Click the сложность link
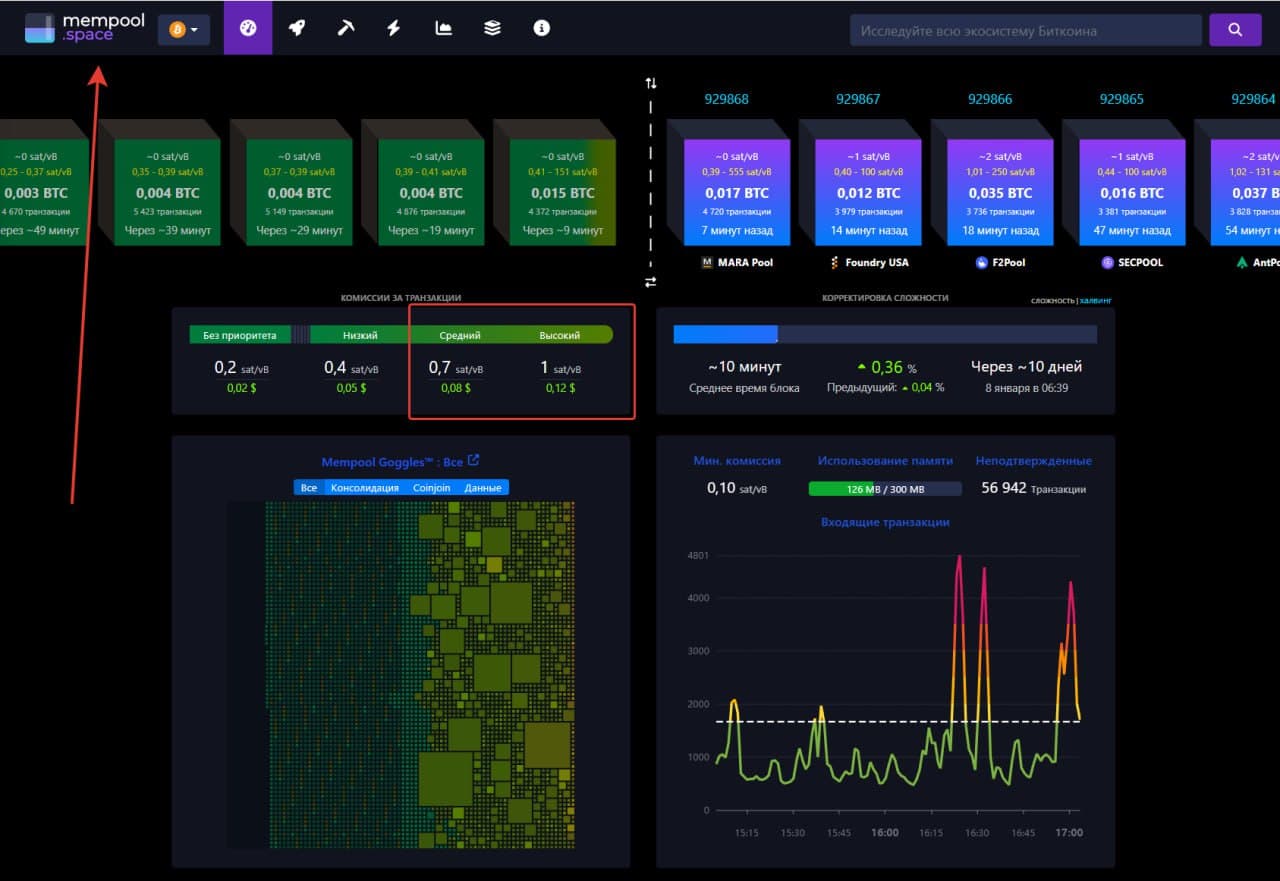 [1053, 300]
